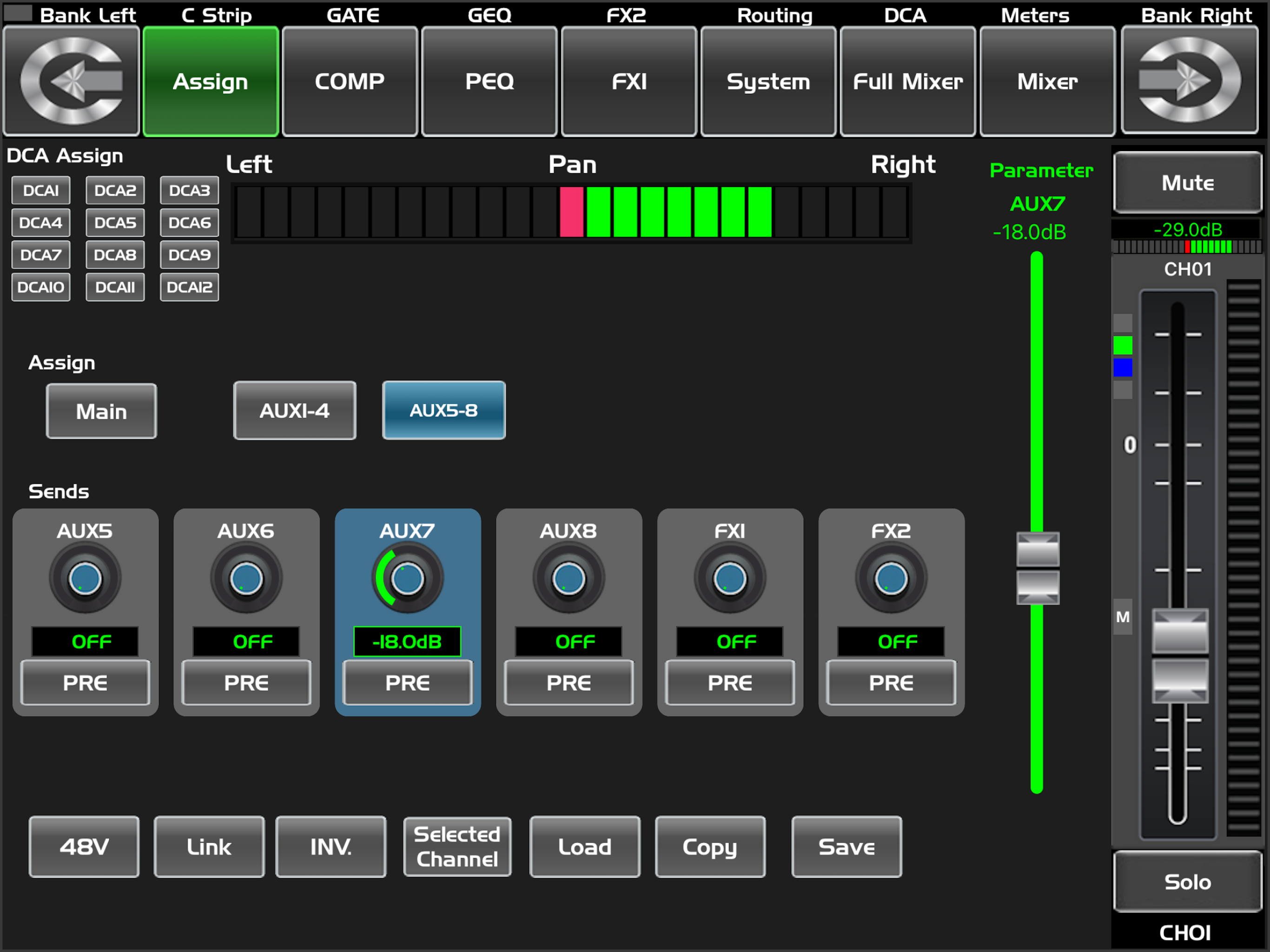
Task: Mute channel CH01
Action: pyautogui.click(x=1187, y=183)
